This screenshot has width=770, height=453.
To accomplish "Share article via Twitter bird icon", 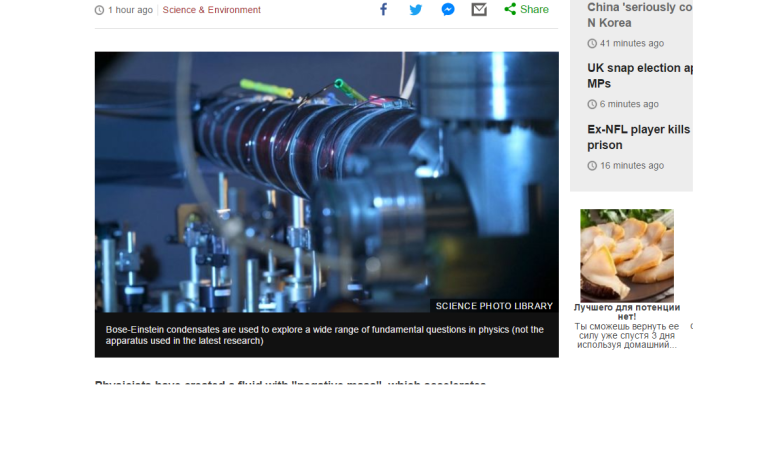I will tap(415, 10).
